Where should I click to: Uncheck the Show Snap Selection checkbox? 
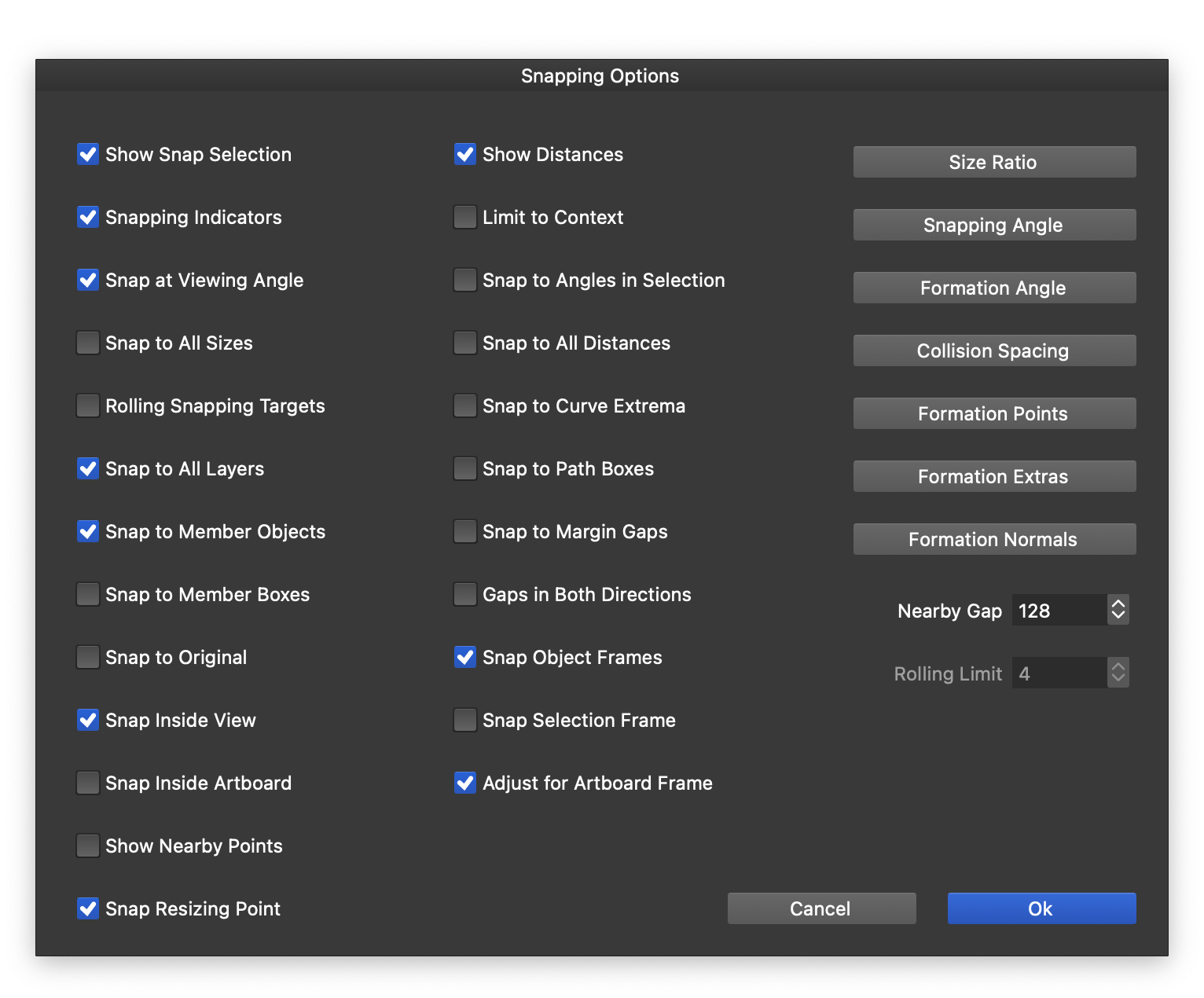coord(88,154)
